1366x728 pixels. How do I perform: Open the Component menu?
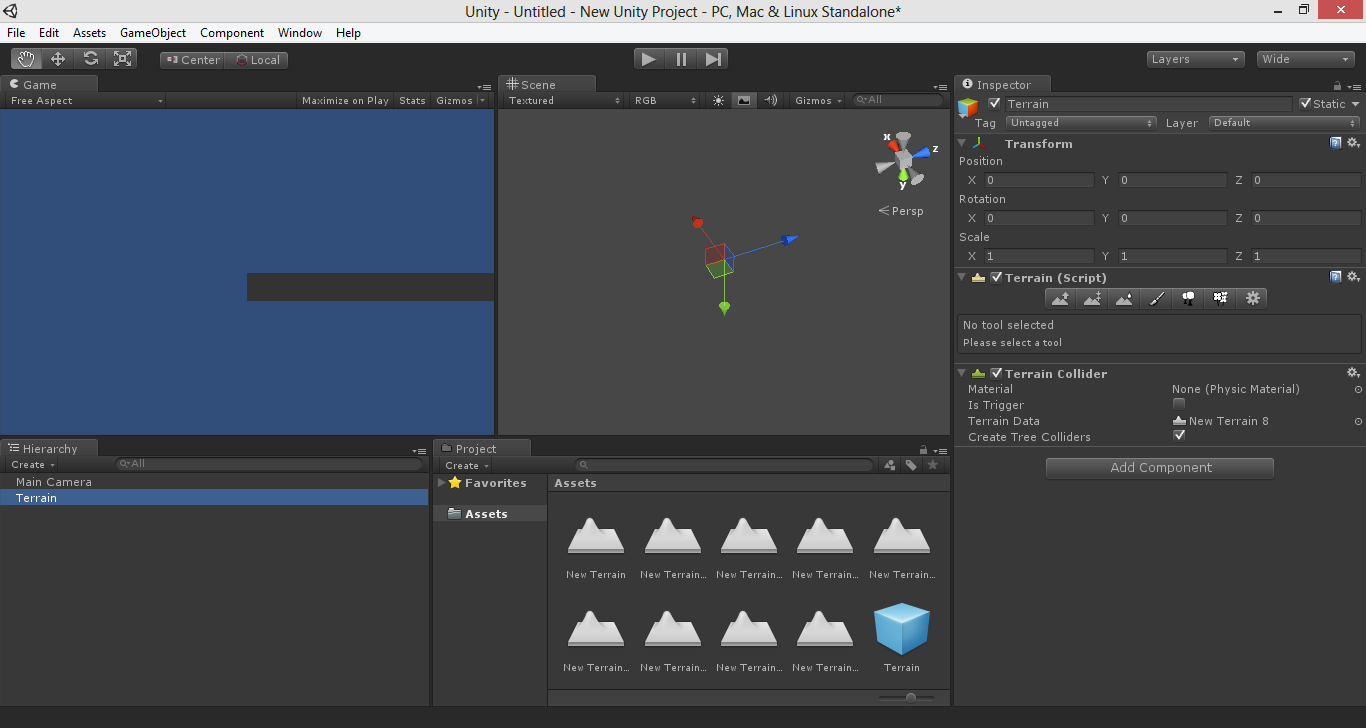tap(232, 33)
